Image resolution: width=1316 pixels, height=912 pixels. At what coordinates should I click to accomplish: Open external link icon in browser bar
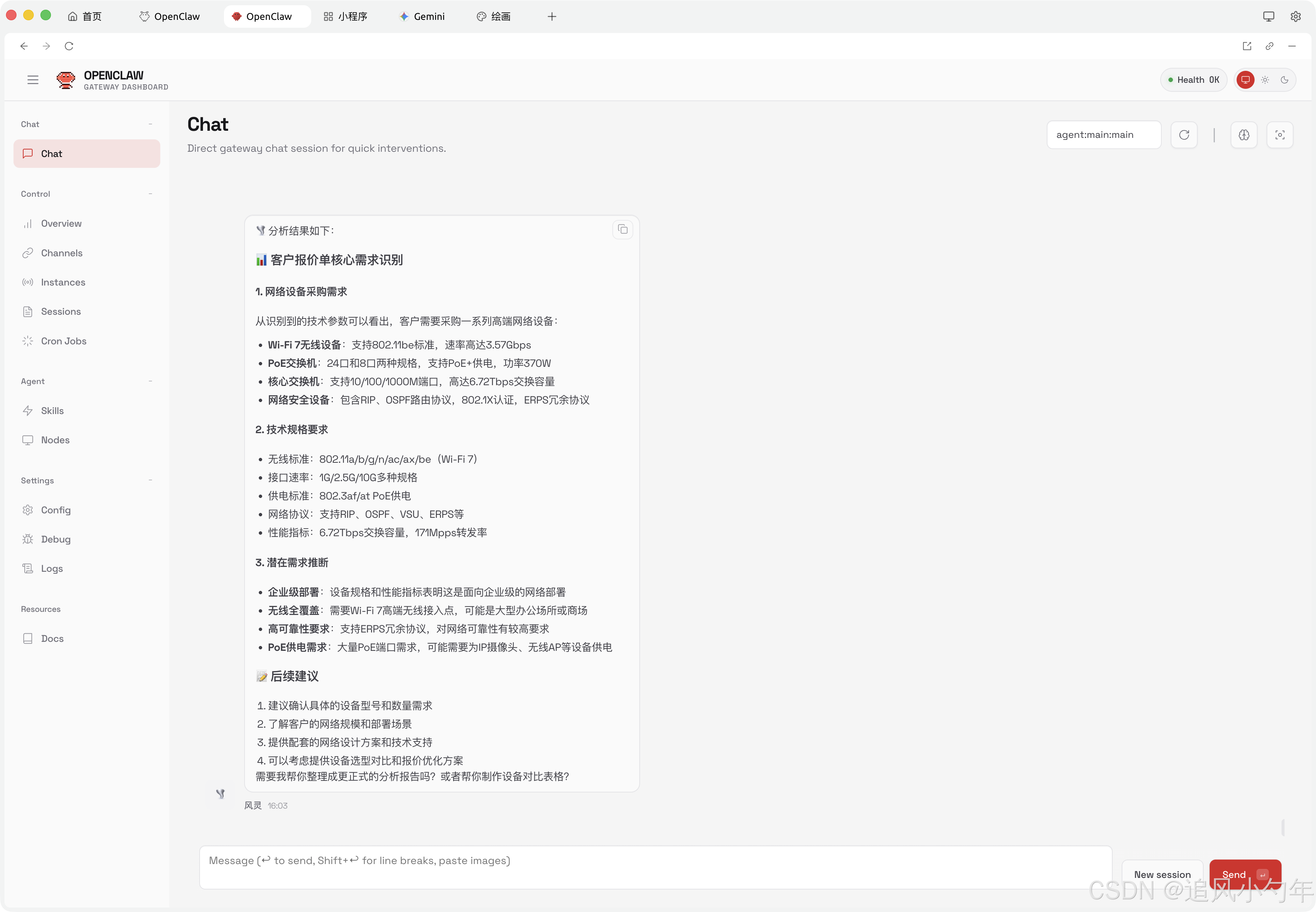(x=1247, y=46)
